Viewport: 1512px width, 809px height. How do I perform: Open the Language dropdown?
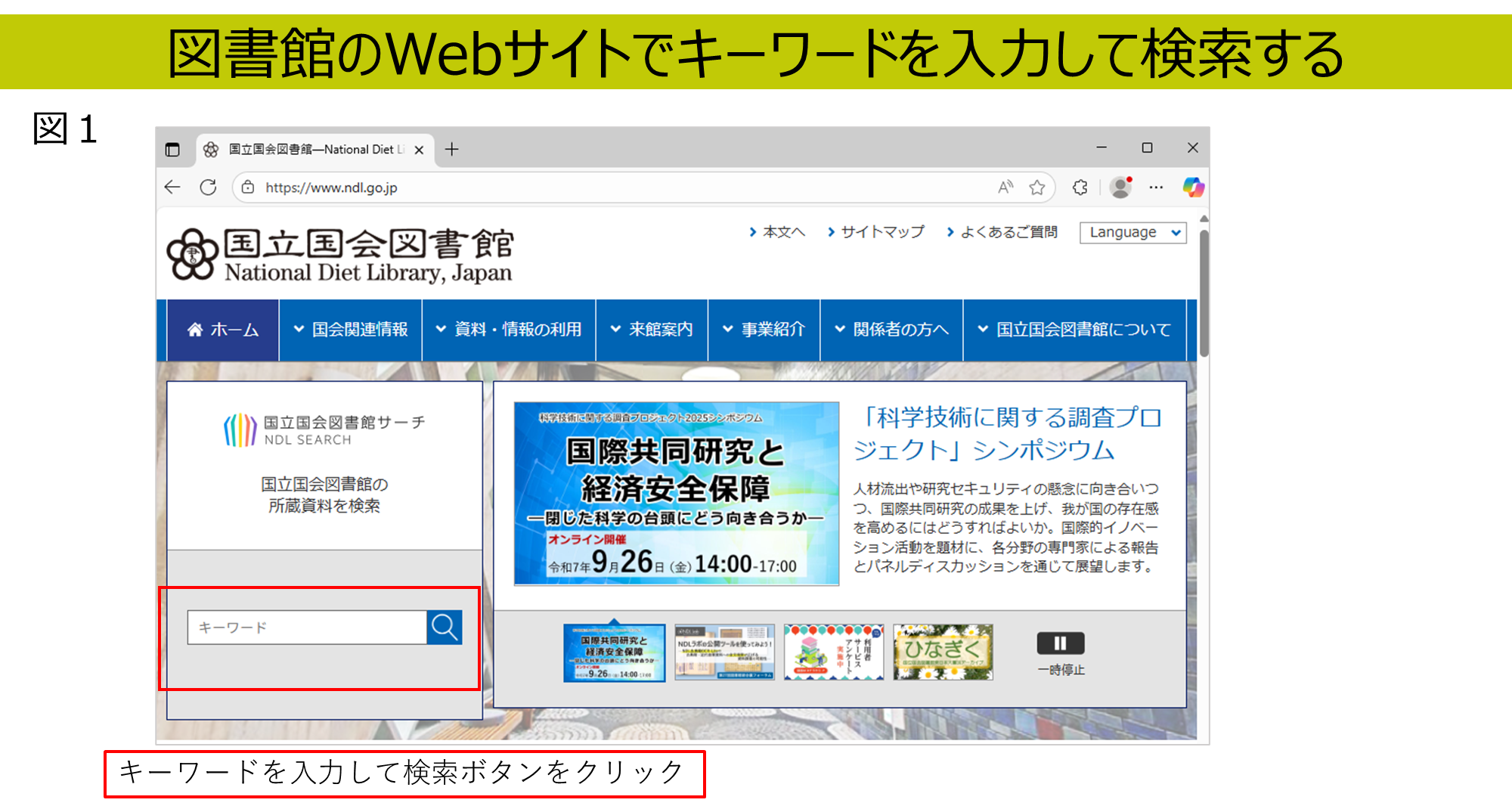(x=1132, y=233)
